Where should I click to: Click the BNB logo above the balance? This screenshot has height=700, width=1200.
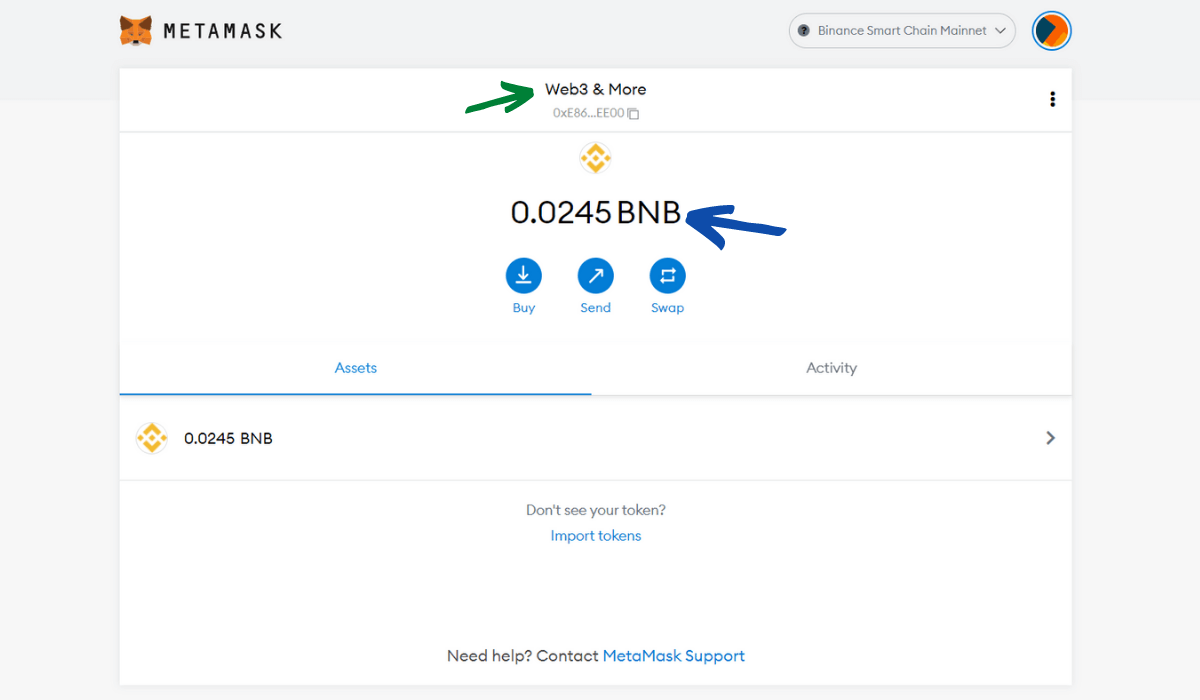tap(596, 158)
